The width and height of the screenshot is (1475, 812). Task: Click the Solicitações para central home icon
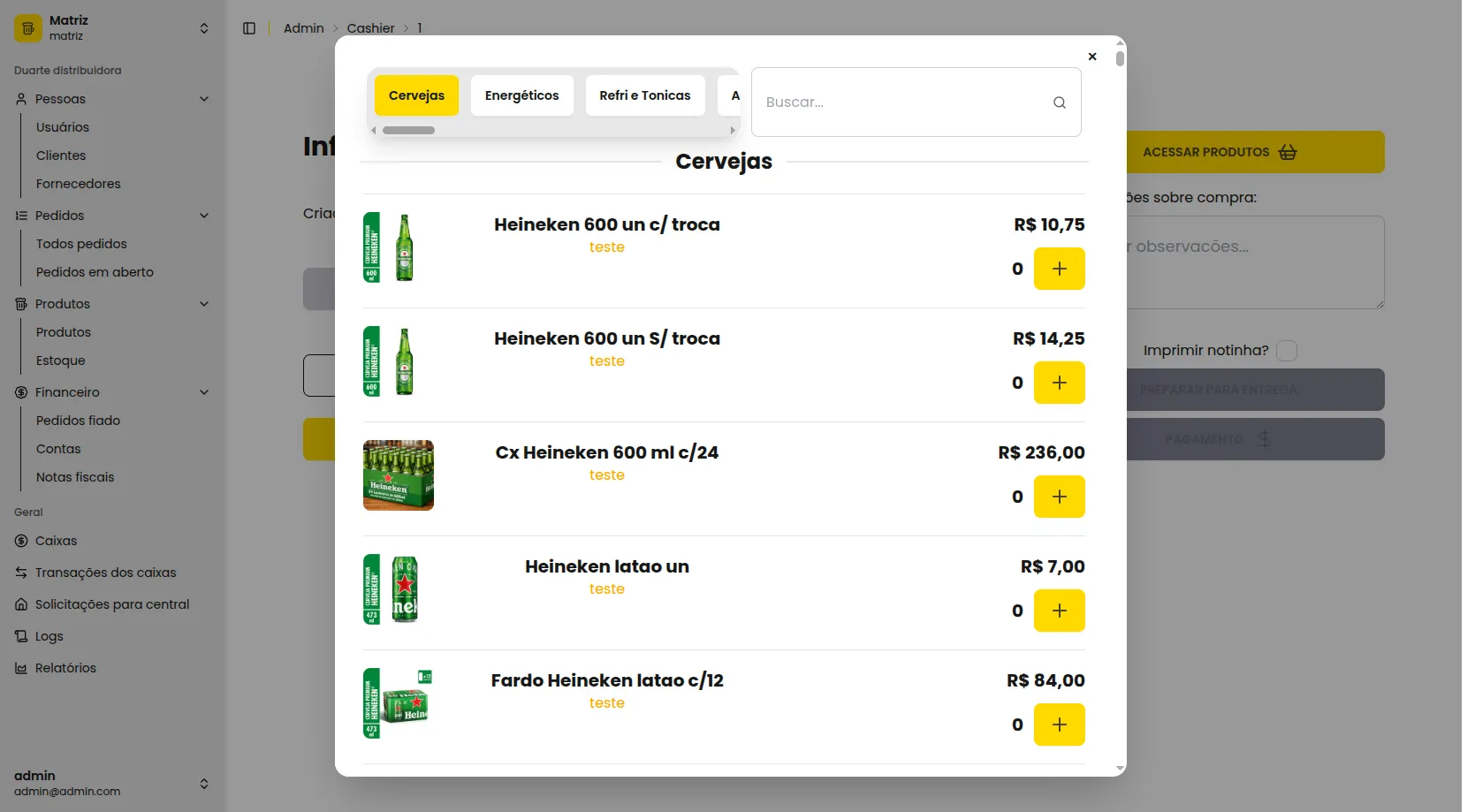[x=21, y=604]
